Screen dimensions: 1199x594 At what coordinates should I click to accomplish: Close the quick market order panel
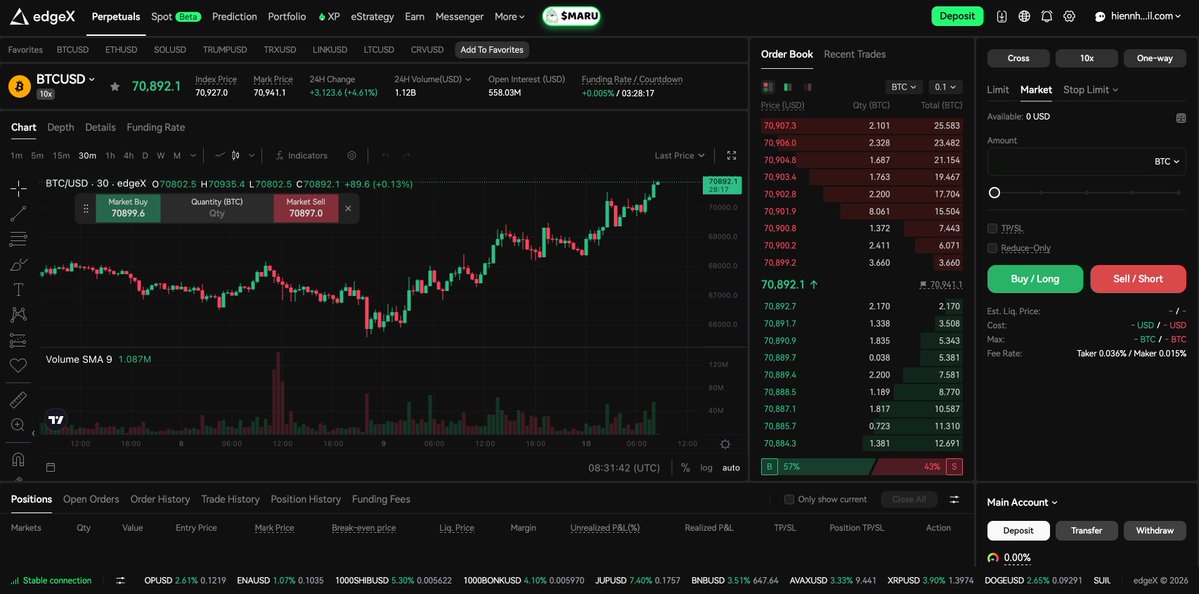point(348,208)
